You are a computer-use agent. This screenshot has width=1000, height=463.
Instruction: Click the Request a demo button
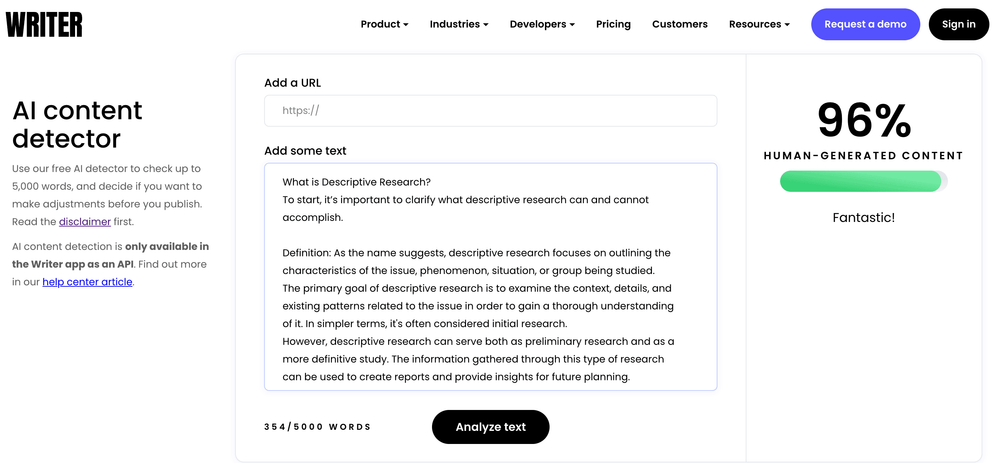tap(865, 24)
